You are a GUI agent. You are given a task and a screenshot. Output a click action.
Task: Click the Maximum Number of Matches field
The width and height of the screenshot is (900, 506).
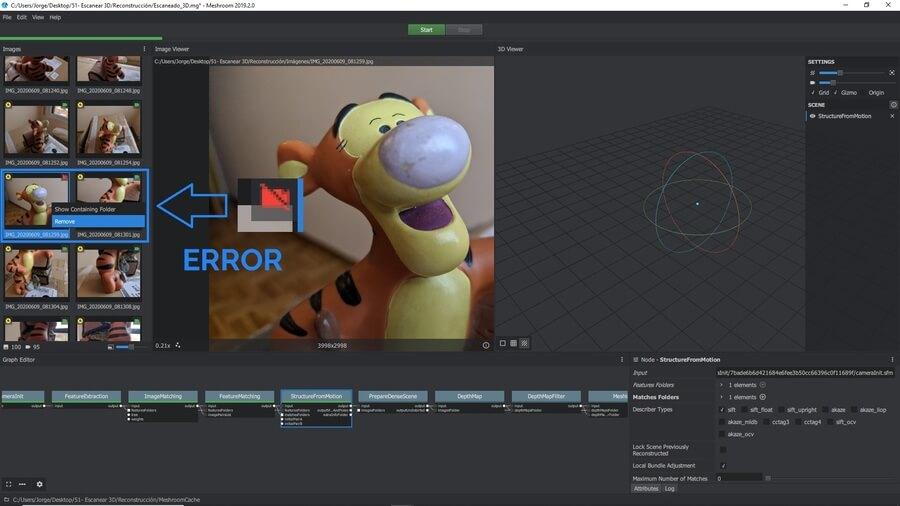tap(739, 478)
